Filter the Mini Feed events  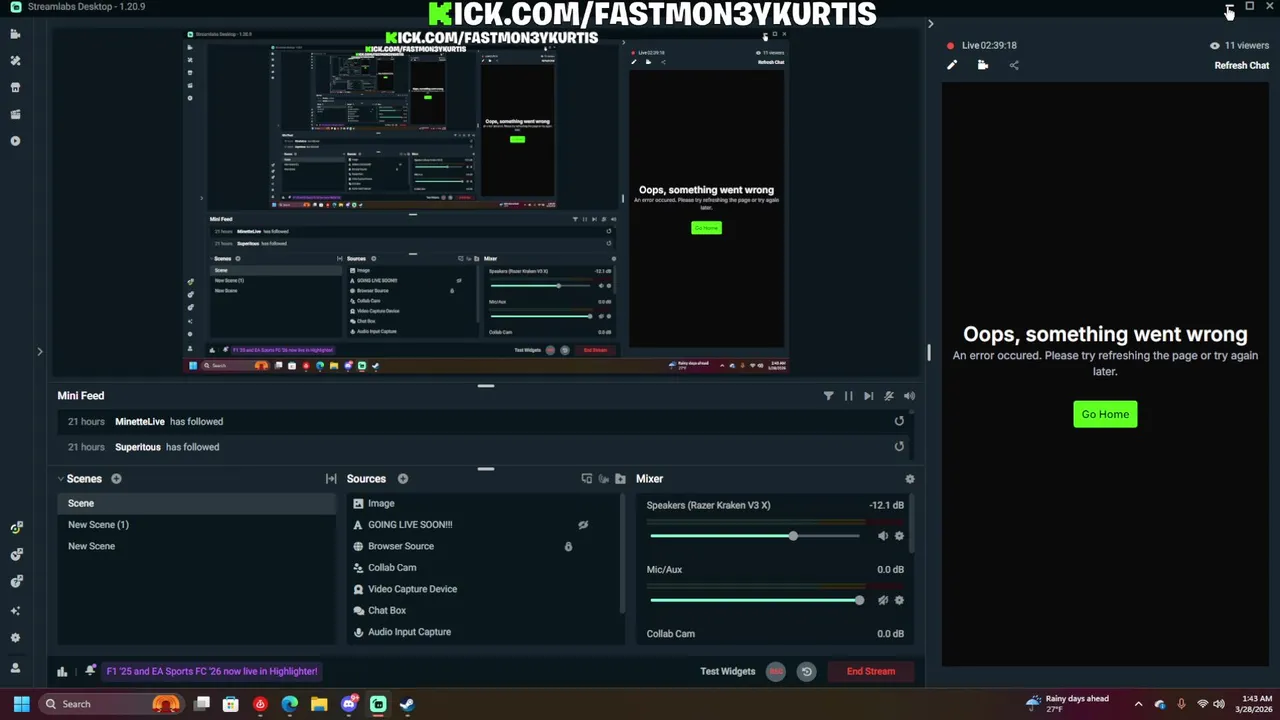(828, 396)
